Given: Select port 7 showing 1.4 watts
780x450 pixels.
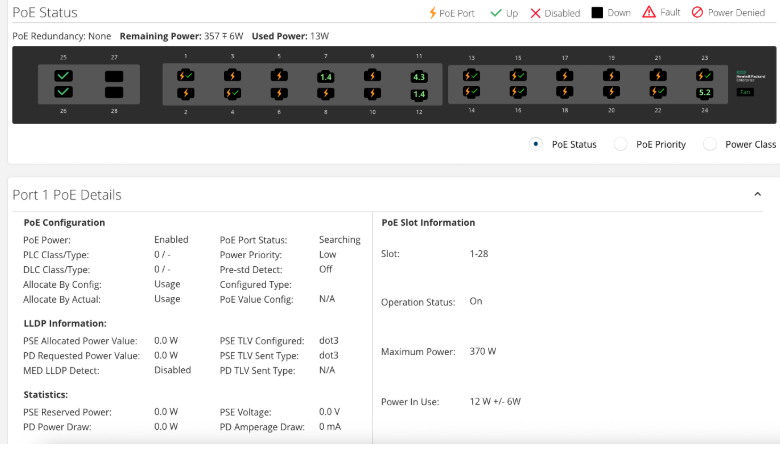Looking at the screenshot, I should [325, 76].
